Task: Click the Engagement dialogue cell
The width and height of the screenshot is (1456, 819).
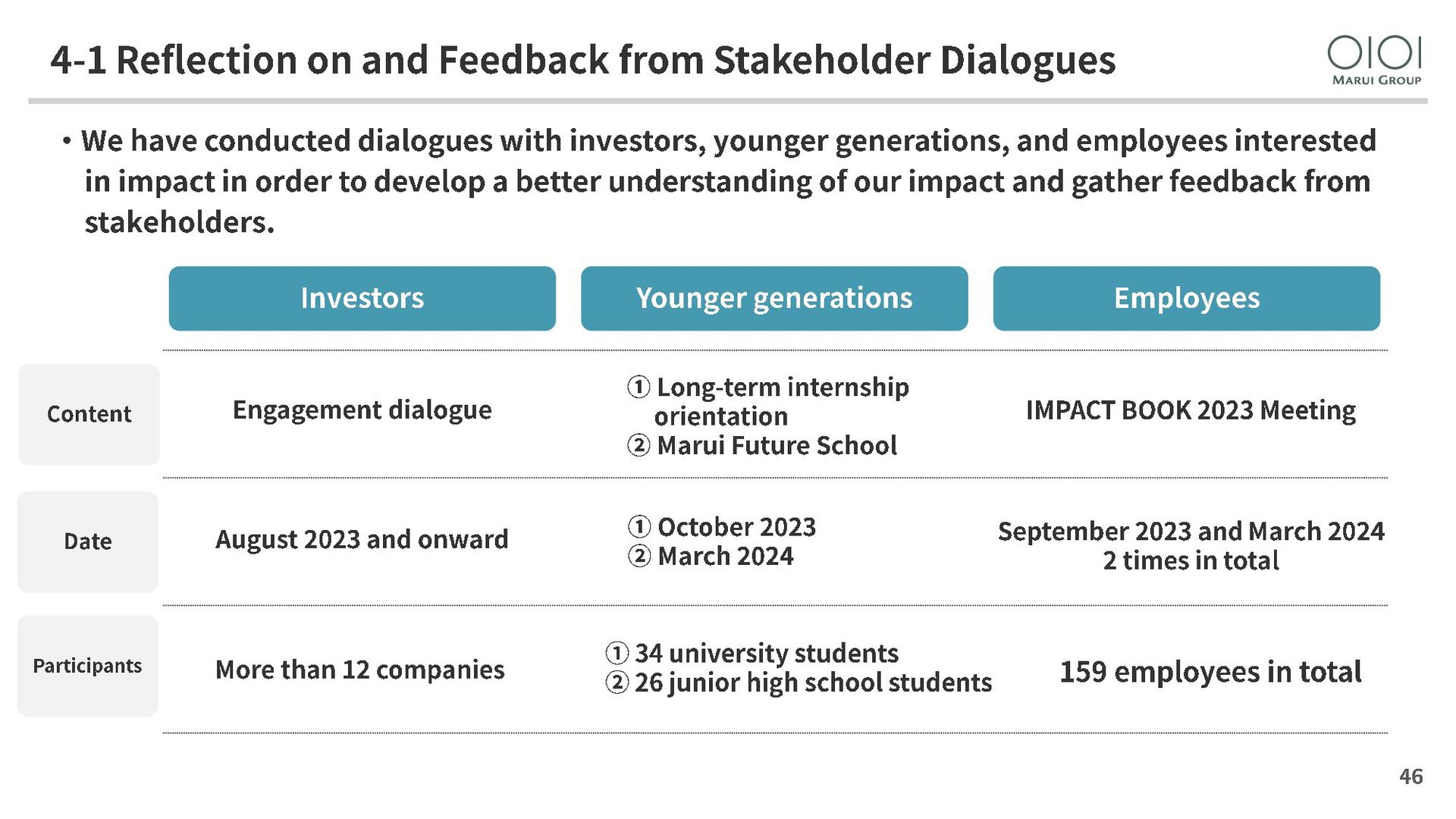Action: coord(362,410)
